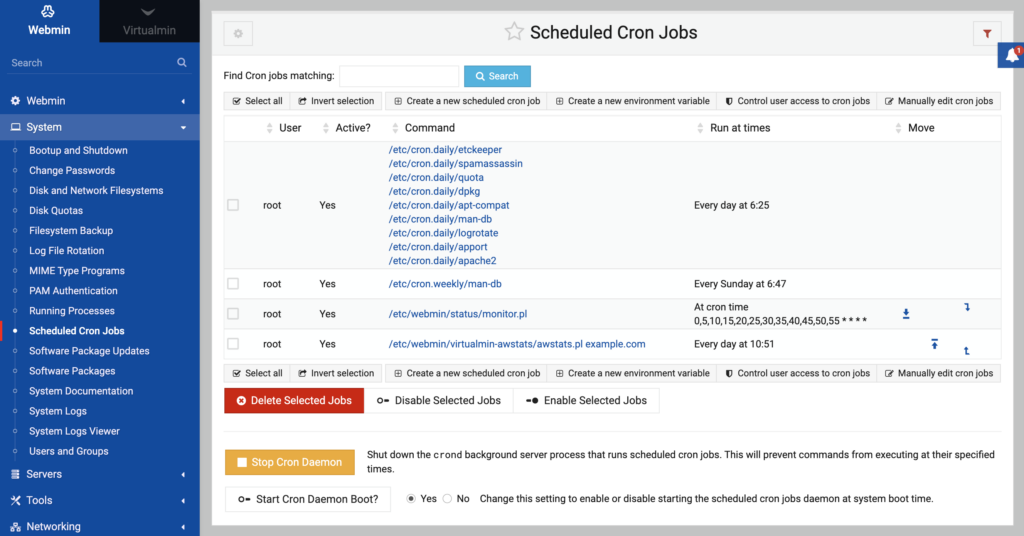Click Enable Selected Jobs button
This screenshot has width=1024, height=536.
[586, 401]
